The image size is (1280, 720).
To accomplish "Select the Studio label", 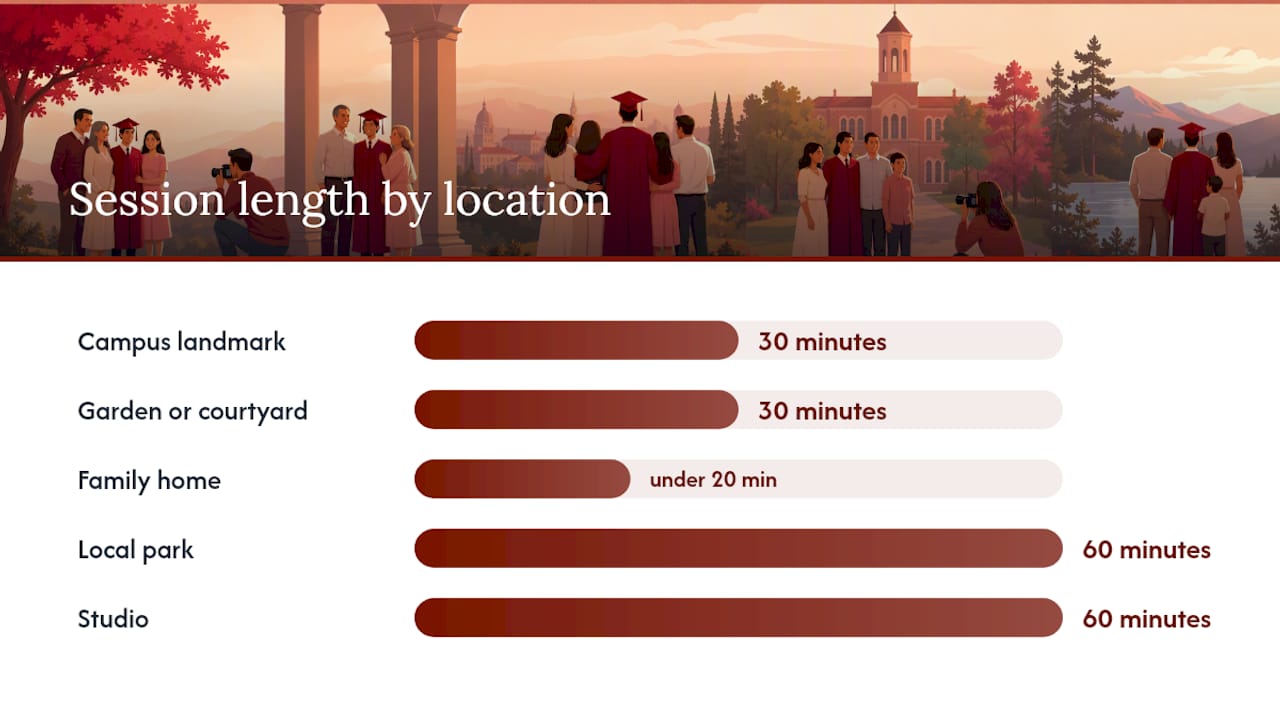I will [x=113, y=619].
